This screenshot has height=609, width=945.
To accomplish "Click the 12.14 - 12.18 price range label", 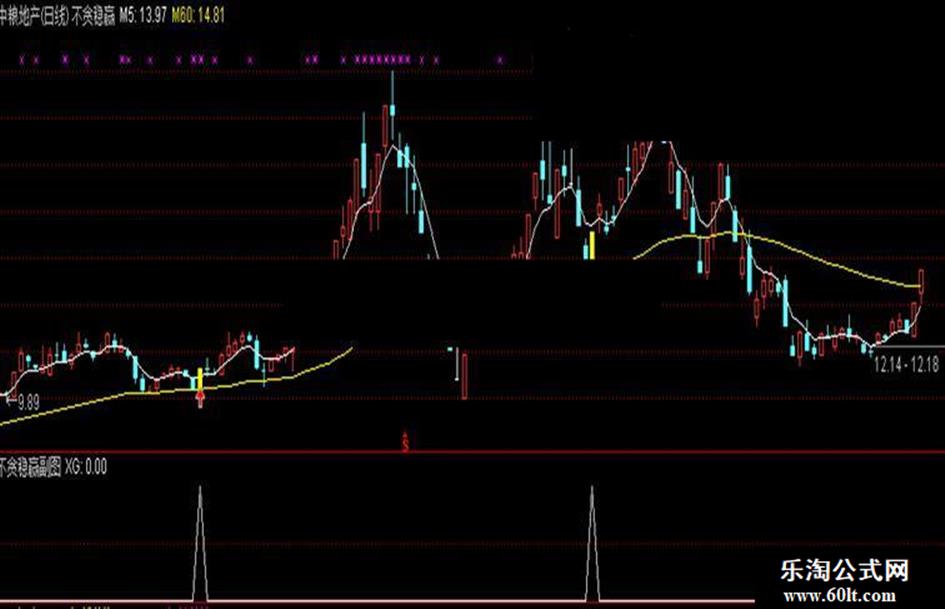I will [906, 364].
